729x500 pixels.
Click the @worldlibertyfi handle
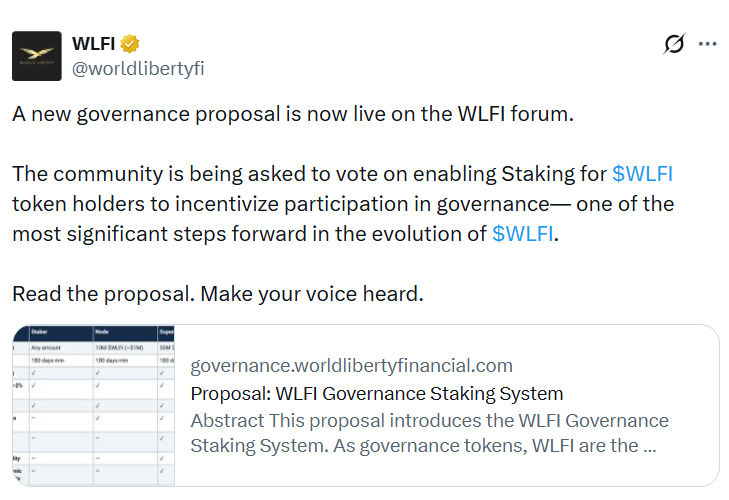tap(138, 68)
